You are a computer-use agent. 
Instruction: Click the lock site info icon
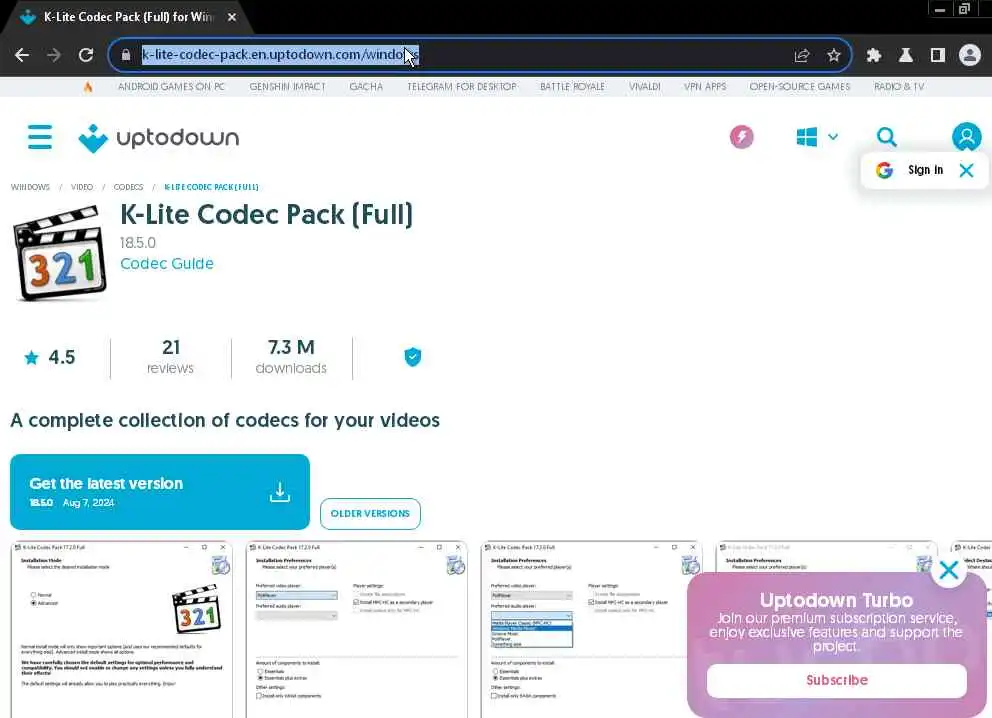click(x=126, y=55)
